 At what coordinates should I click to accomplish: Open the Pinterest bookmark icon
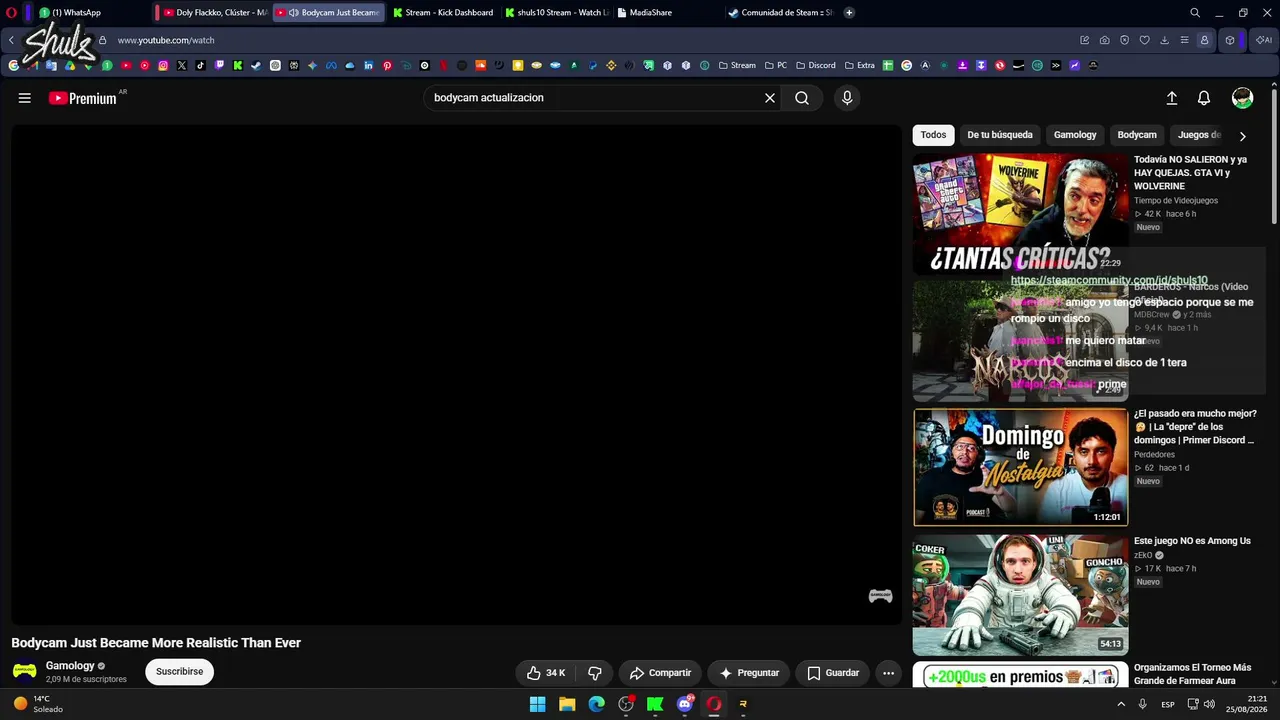[387, 65]
